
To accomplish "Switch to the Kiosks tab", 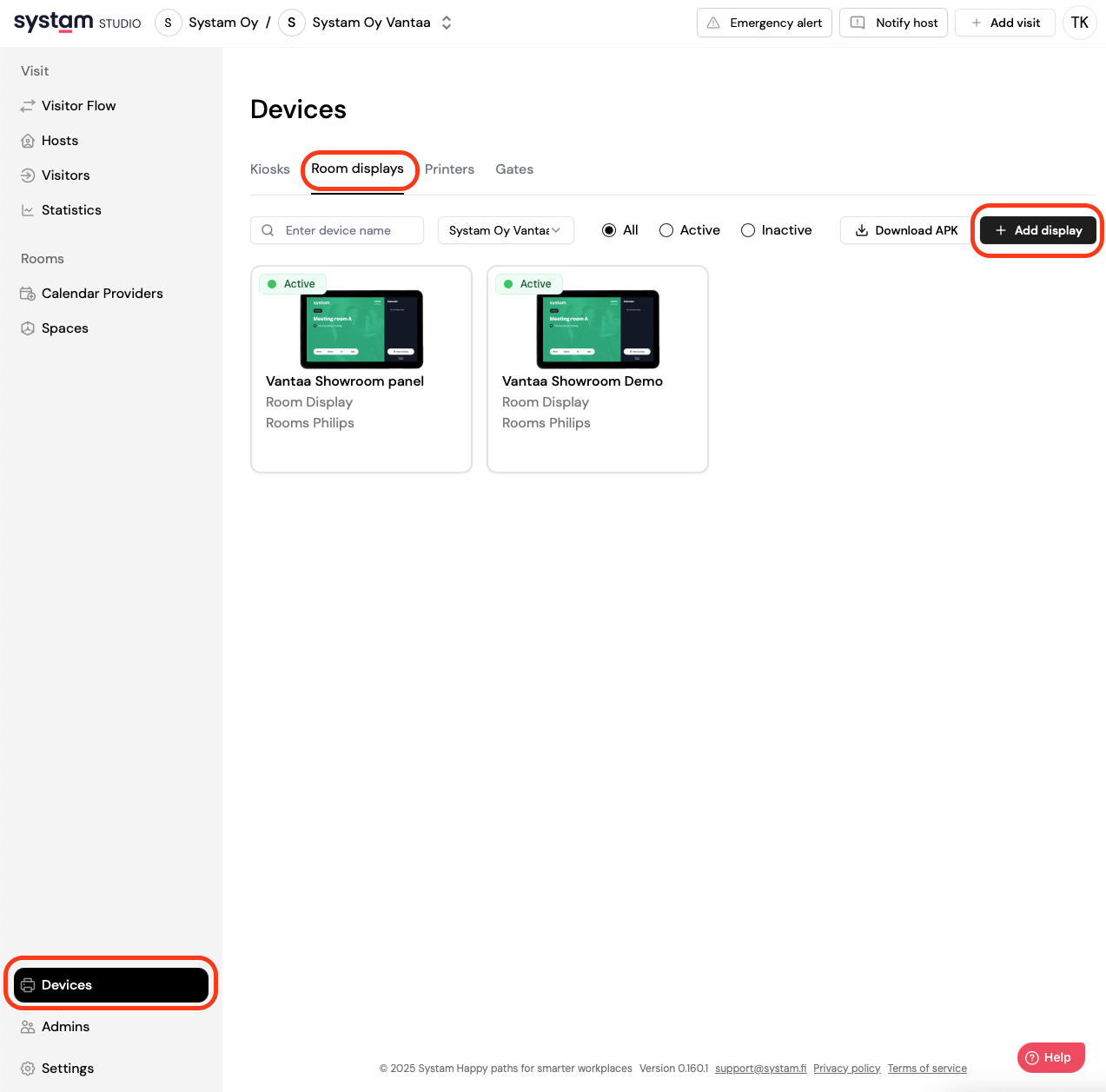I will pos(270,169).
